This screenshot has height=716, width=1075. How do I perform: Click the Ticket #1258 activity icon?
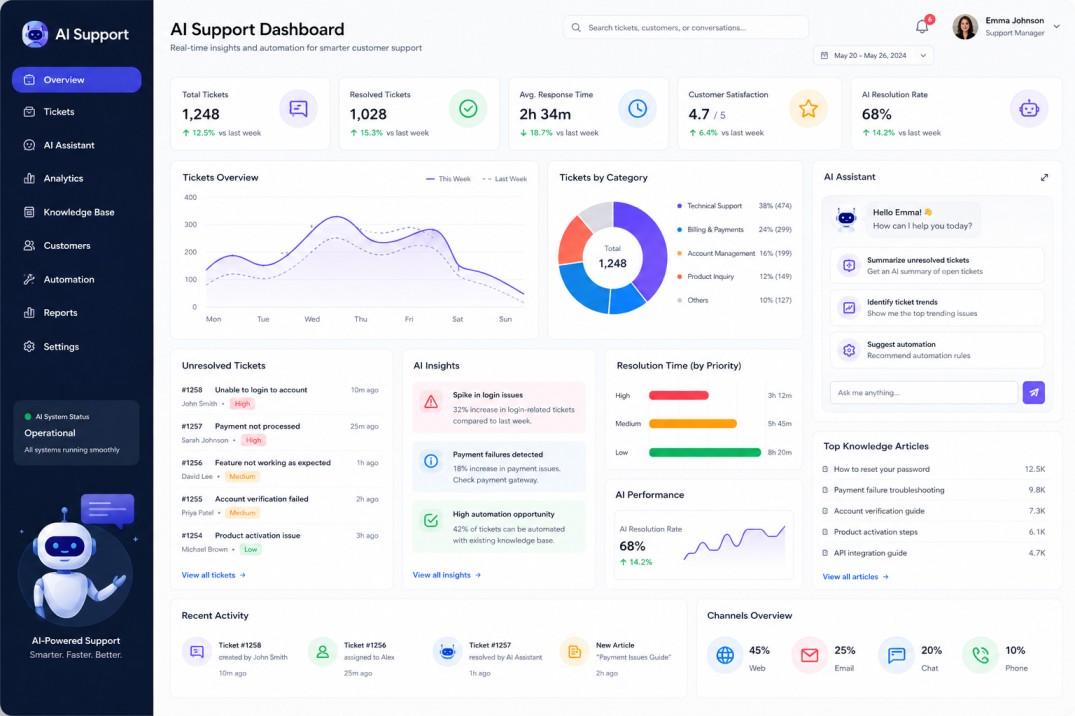197,652
